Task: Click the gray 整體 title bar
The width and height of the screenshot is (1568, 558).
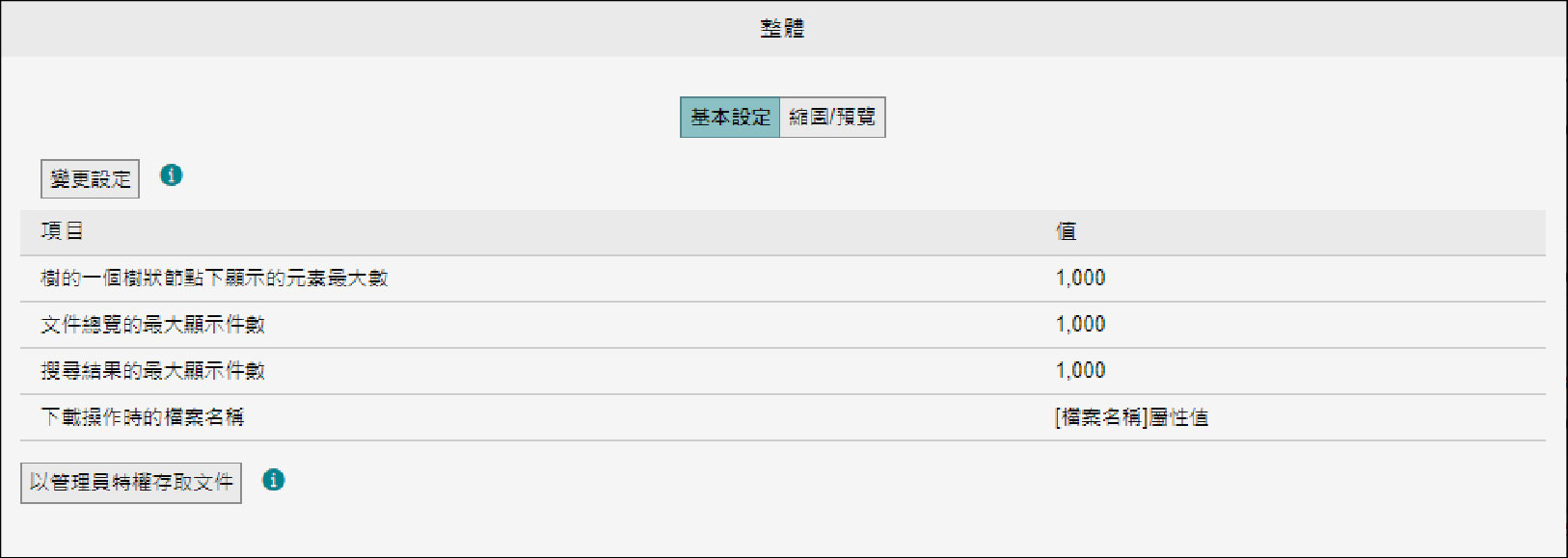Action: 783,29
